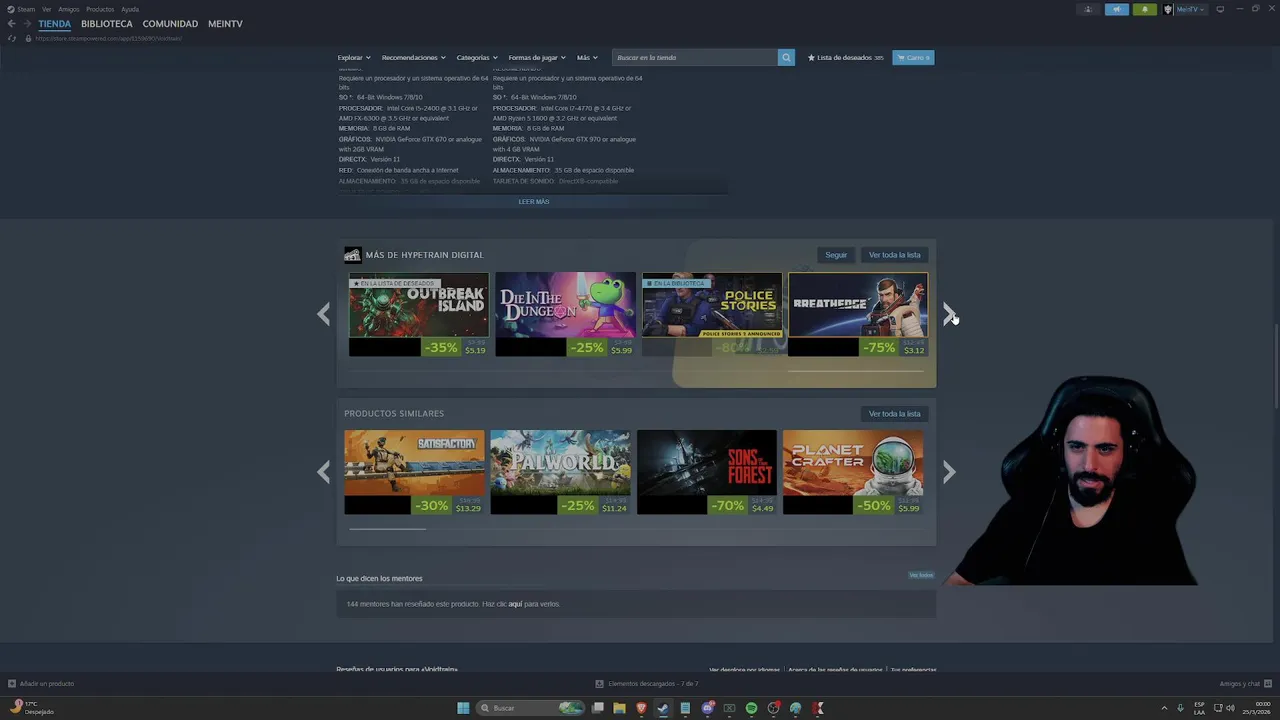The height and width of the screenshot is (720, 1280).
Task: Open the Planet Crafter game card
Action: coord(853,472)
